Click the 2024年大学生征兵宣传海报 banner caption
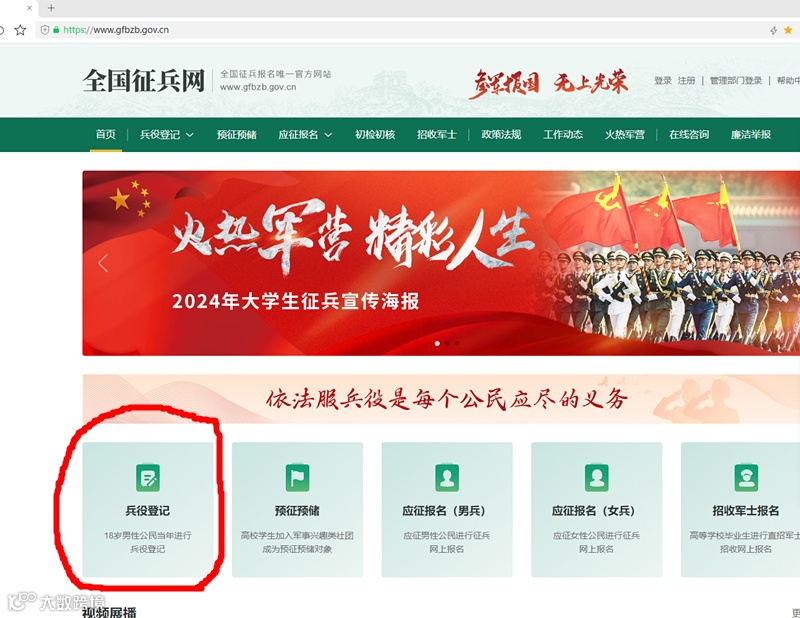Screen dimensions: 800x618 295,301
